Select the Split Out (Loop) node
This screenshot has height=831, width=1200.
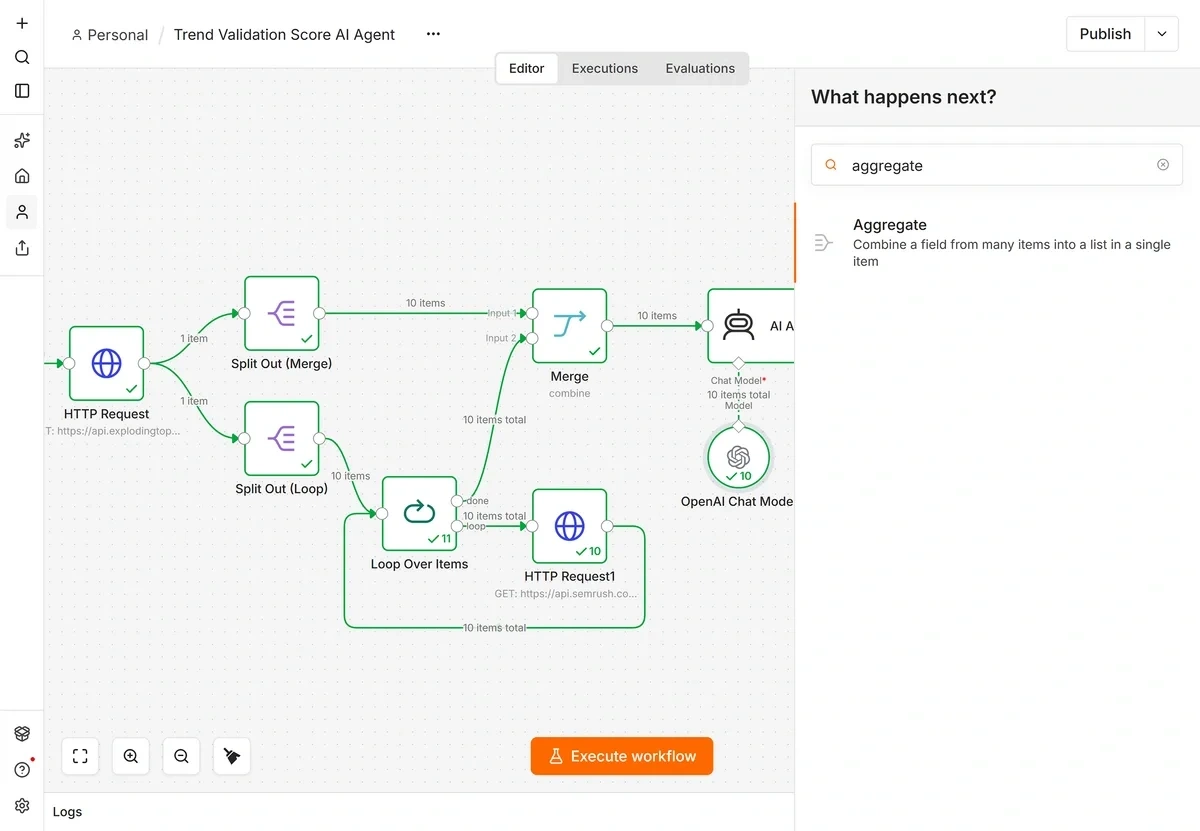[x=282, y=438]
